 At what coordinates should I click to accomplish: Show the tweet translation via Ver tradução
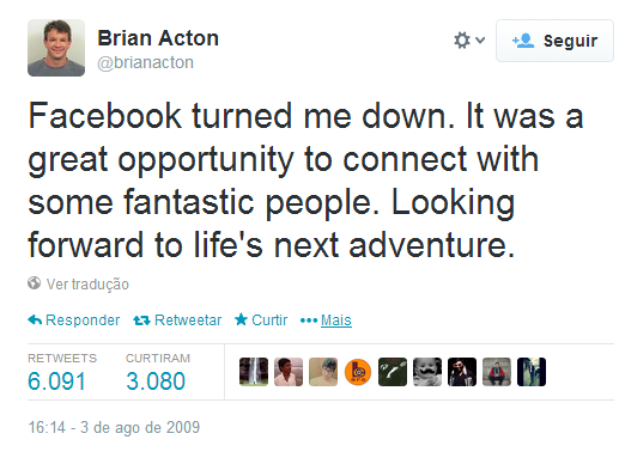tap(88, 284)
